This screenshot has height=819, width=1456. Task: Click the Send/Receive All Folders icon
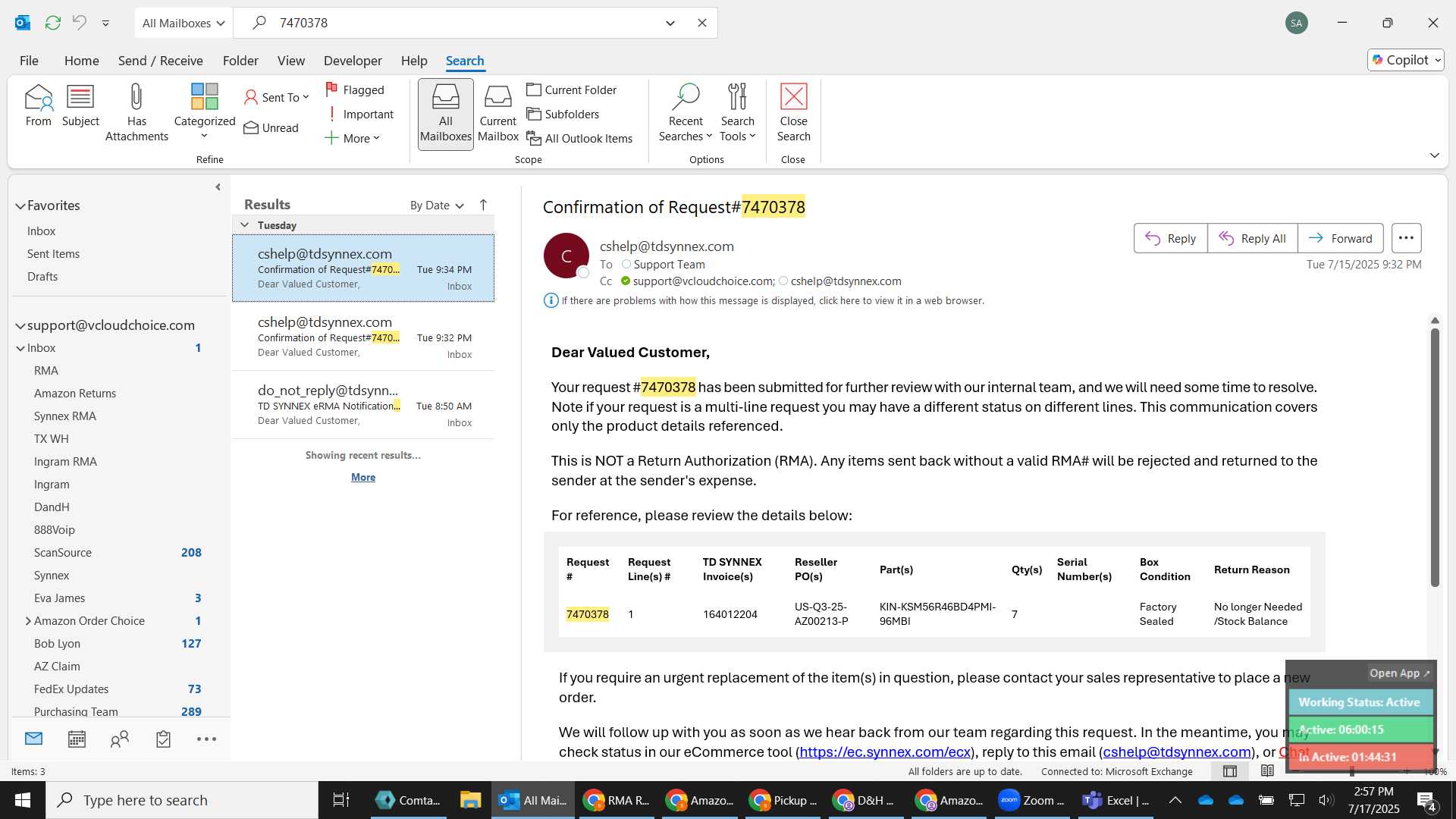(52, 23)
